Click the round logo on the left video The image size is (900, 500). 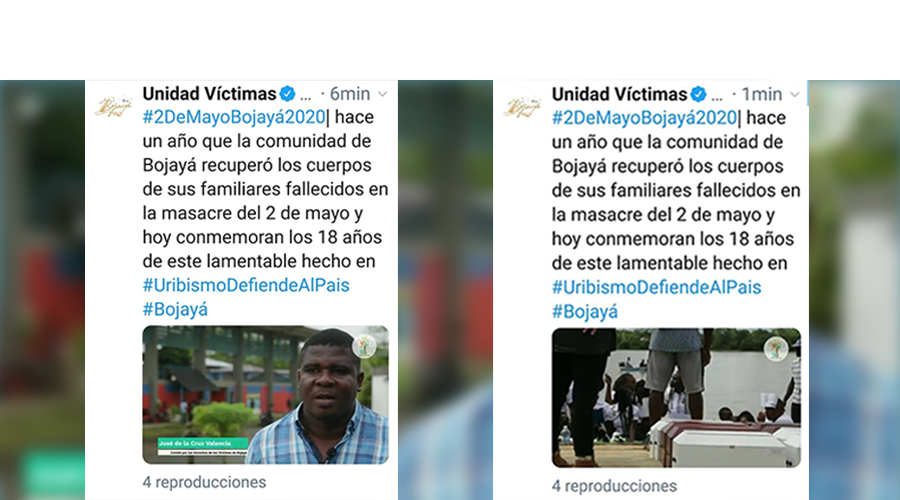364,346
